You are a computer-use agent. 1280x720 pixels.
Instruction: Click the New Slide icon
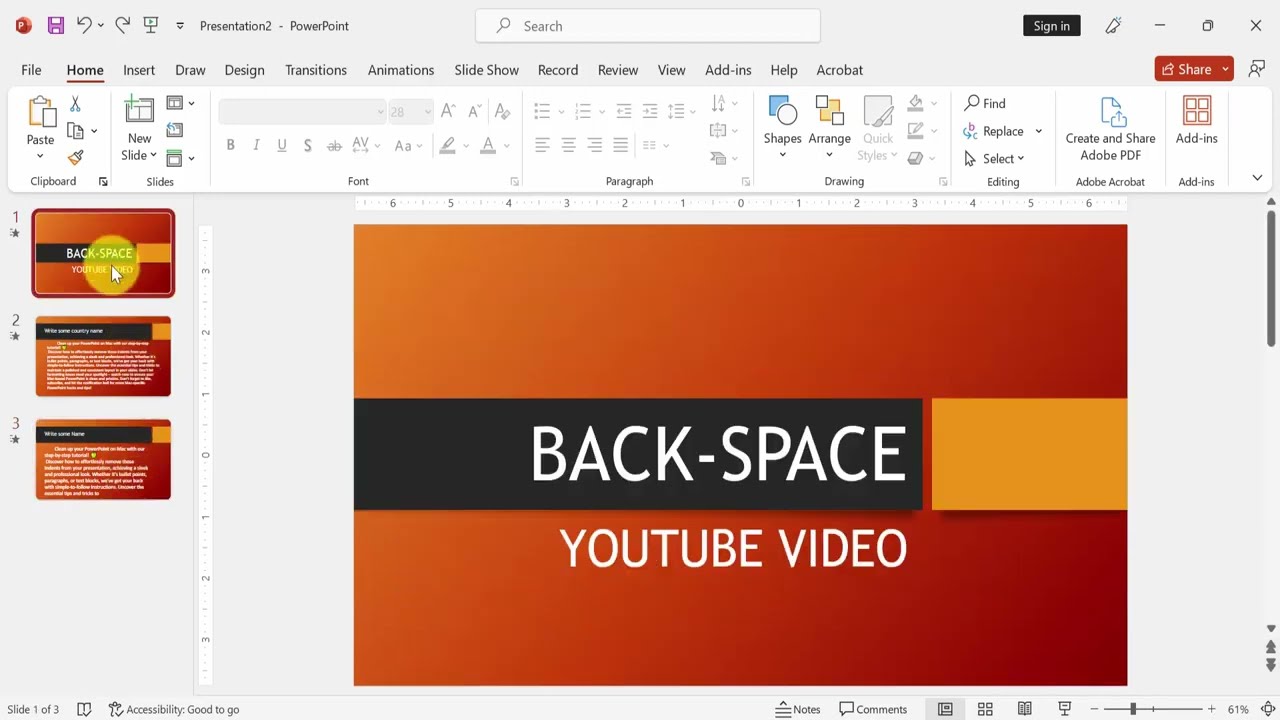(x=139, y=111)
